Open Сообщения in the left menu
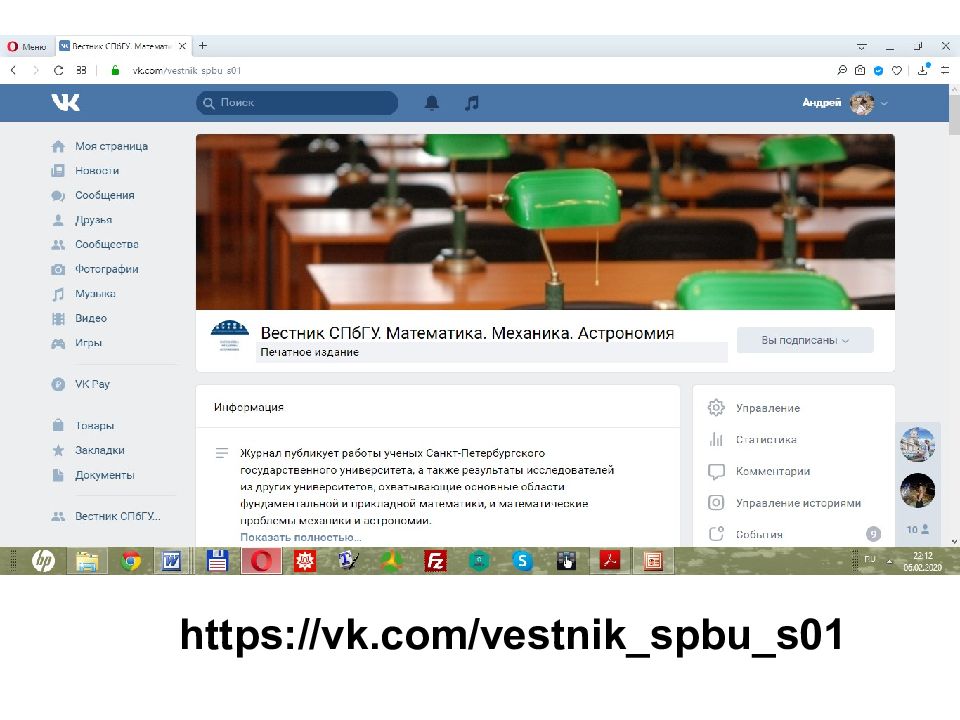Viewport: 960px width, 720px height. [x=104, y=195]
